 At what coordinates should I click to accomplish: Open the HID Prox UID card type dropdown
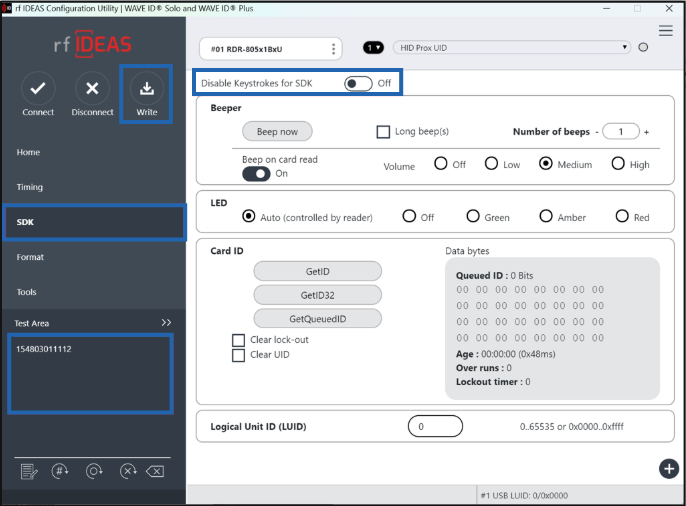coord(511,48)
